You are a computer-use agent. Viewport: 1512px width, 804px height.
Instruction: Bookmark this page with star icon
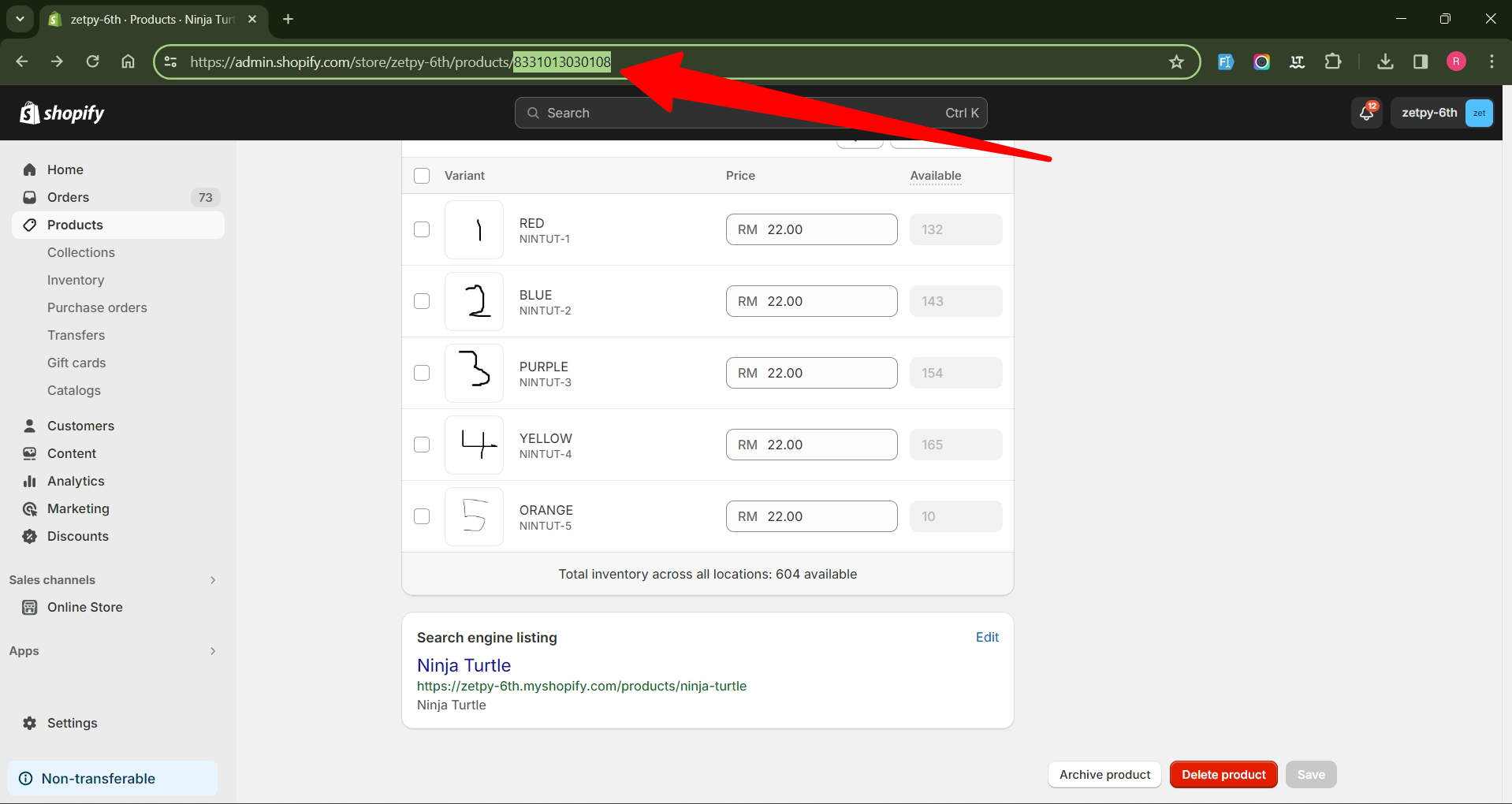coord(1176,61)
